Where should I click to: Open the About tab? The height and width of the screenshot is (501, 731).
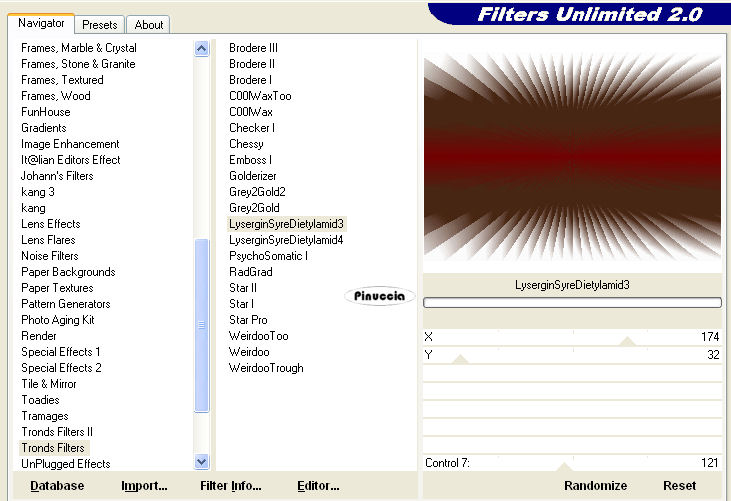click(149, 25)
